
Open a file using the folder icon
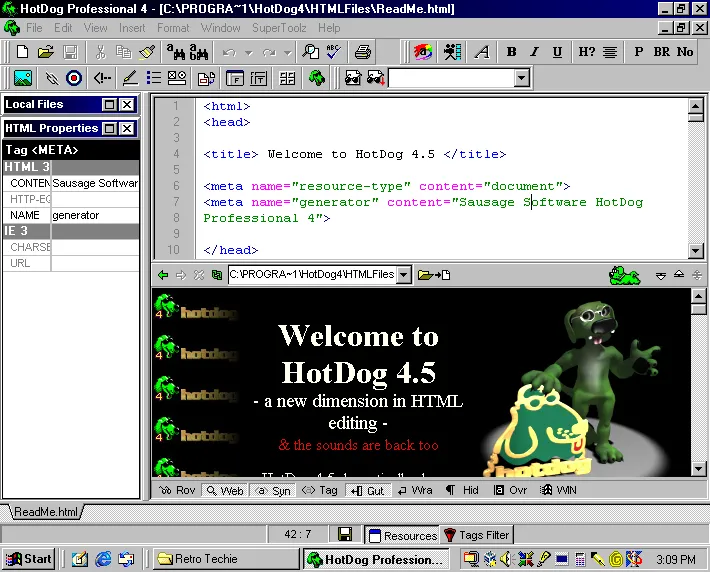pos(46,52)
